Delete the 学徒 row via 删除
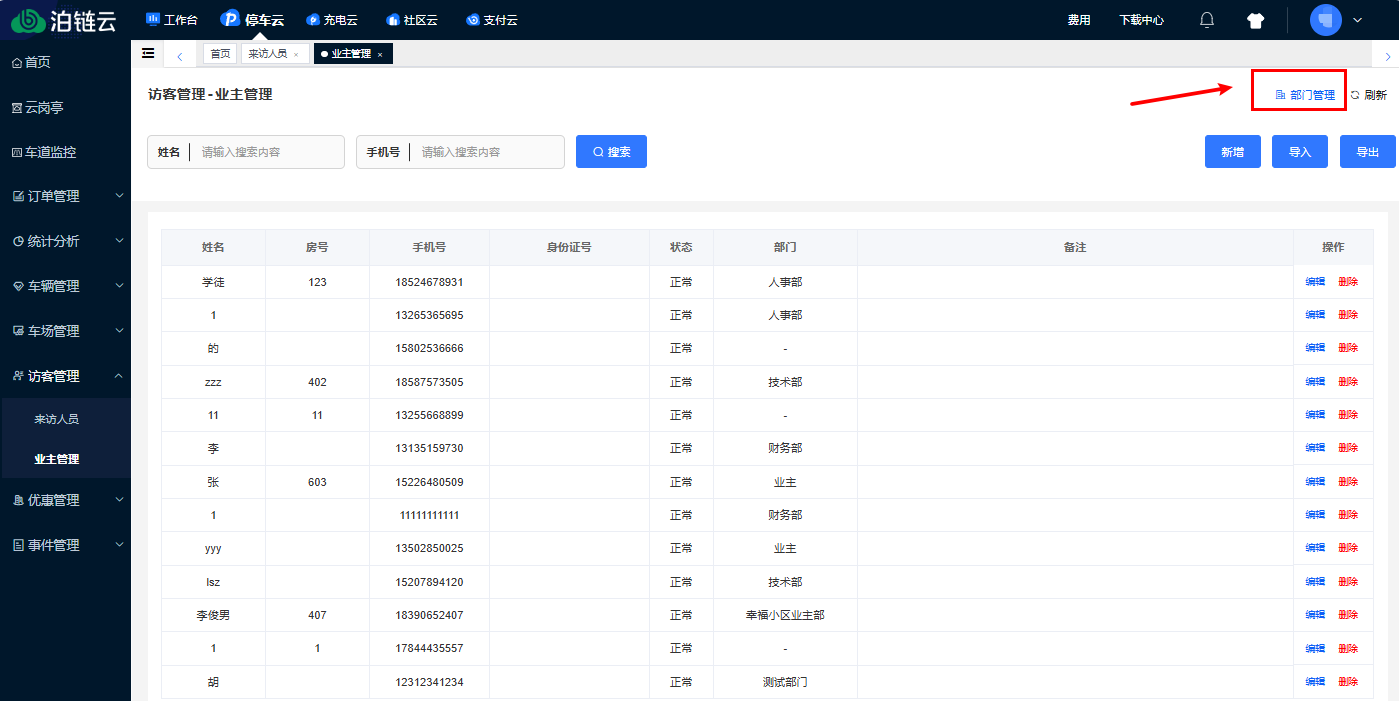Screen dimensions: 1399x701 pos(1348,282)
